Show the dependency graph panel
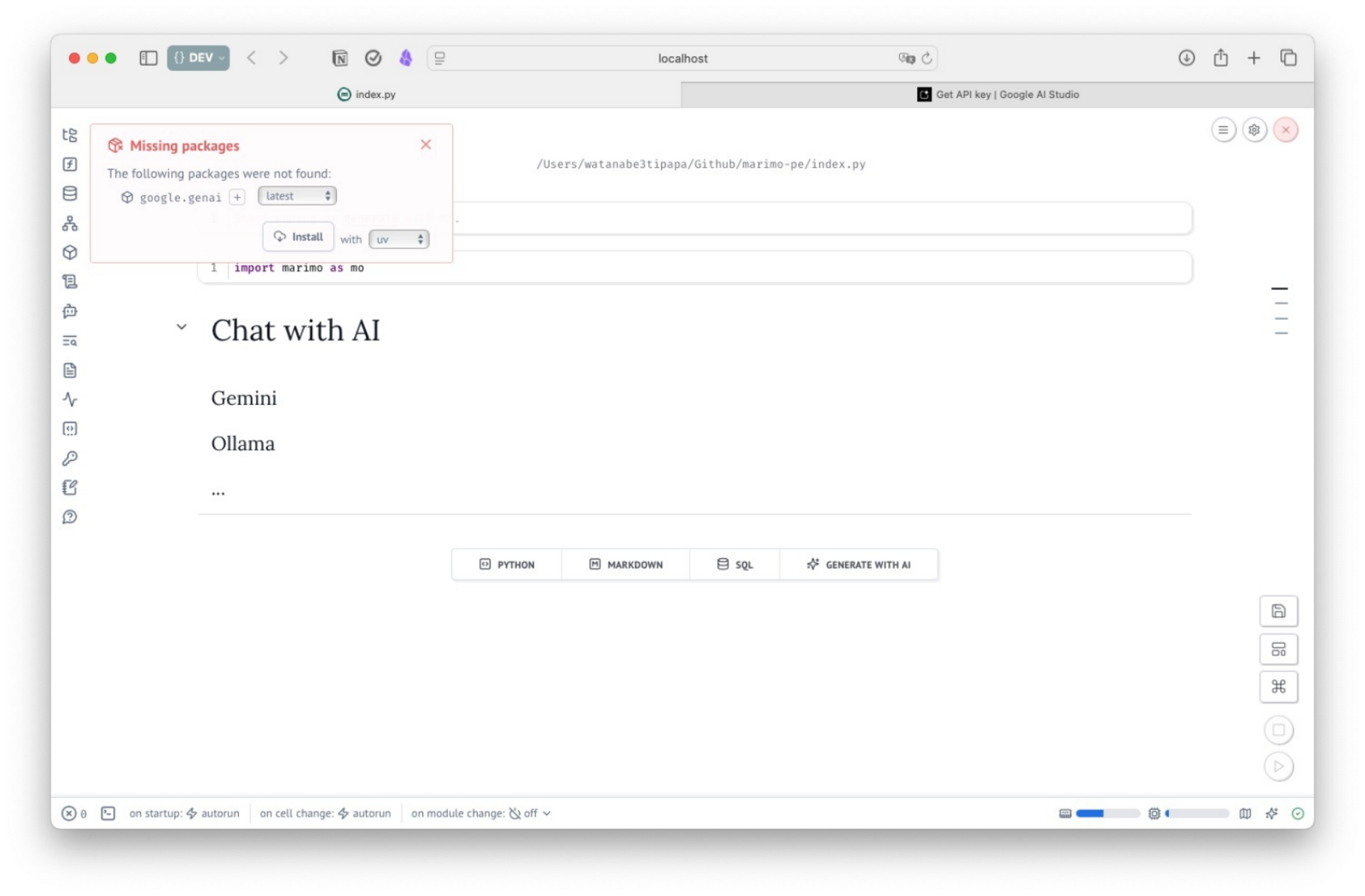 (x=70, y=223)
